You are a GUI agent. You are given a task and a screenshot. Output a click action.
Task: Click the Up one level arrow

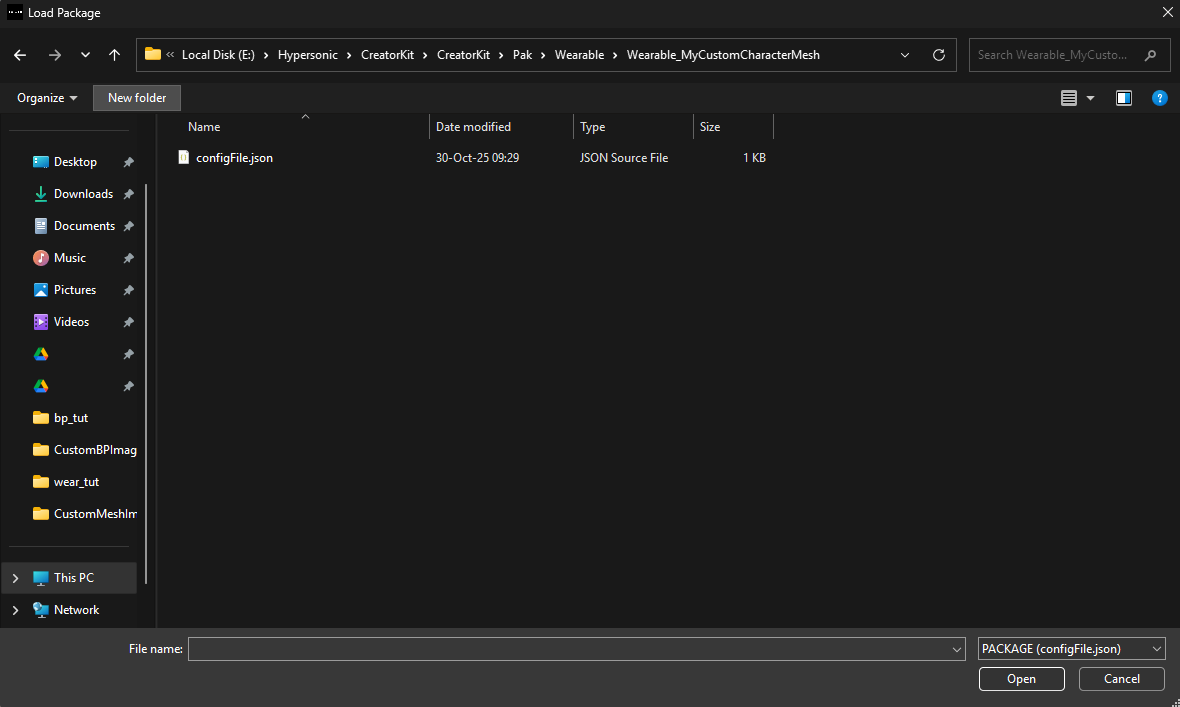(x=114, y=55)
